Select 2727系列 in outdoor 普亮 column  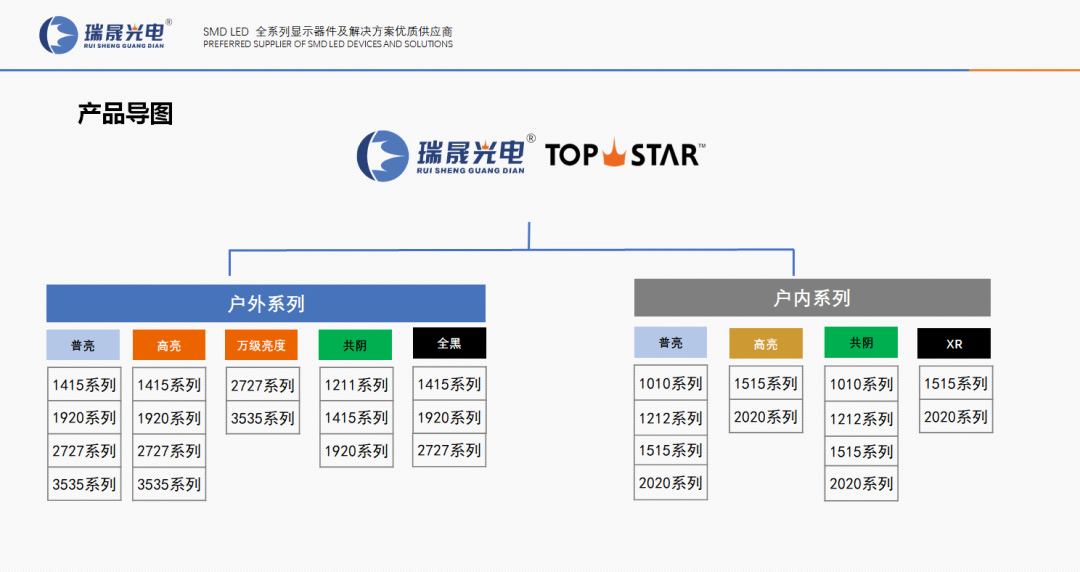pyautogui.click(x=84, y=451)
